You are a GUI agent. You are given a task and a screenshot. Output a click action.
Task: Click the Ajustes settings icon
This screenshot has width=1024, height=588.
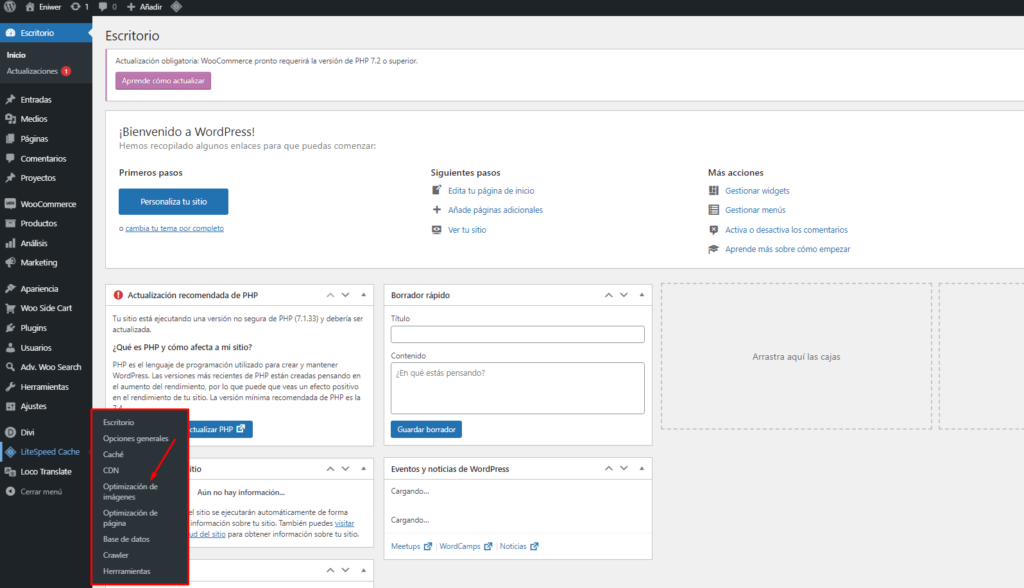(10, 406)
